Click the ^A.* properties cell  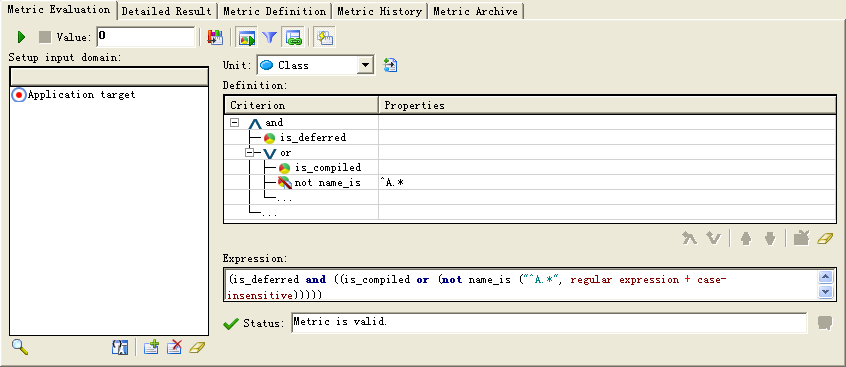[x=607, y=182]
